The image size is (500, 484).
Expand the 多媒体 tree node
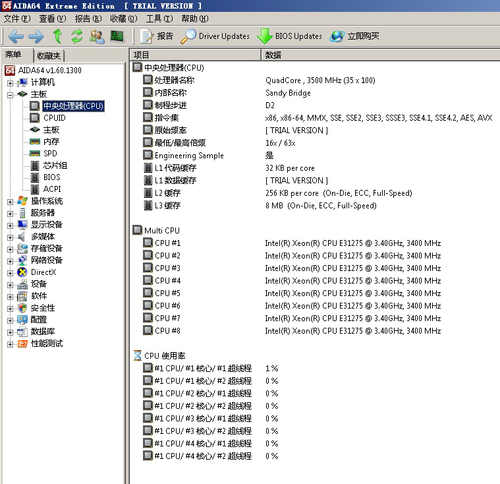pos(10,237)
